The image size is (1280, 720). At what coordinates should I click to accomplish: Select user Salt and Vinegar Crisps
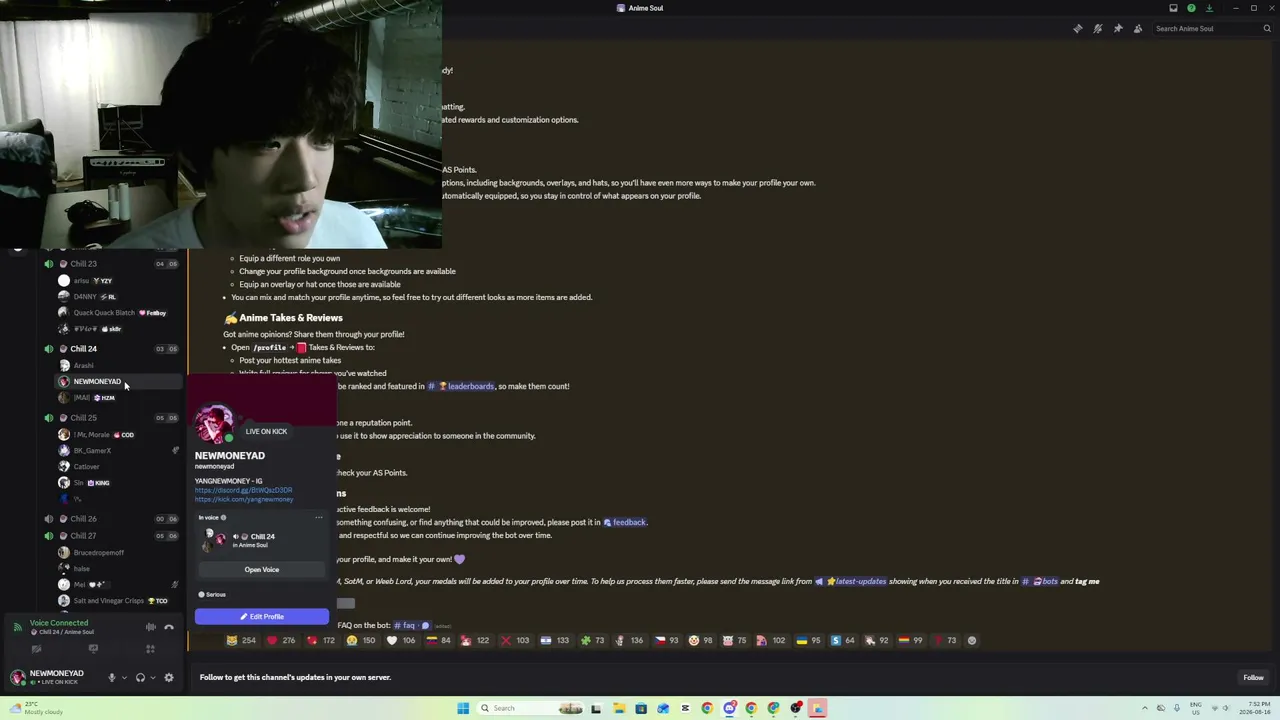tap(109, 601)
